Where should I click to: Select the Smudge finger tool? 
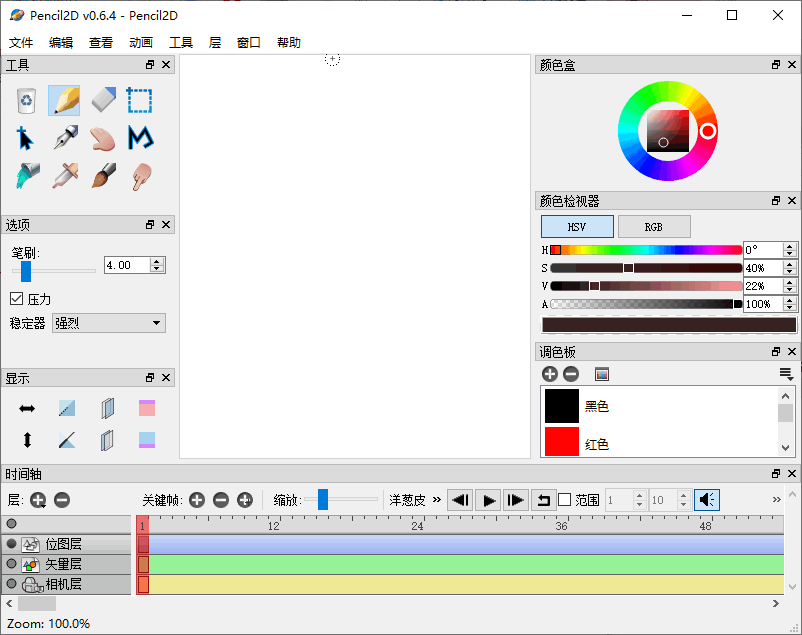click(x=142, y=177)
